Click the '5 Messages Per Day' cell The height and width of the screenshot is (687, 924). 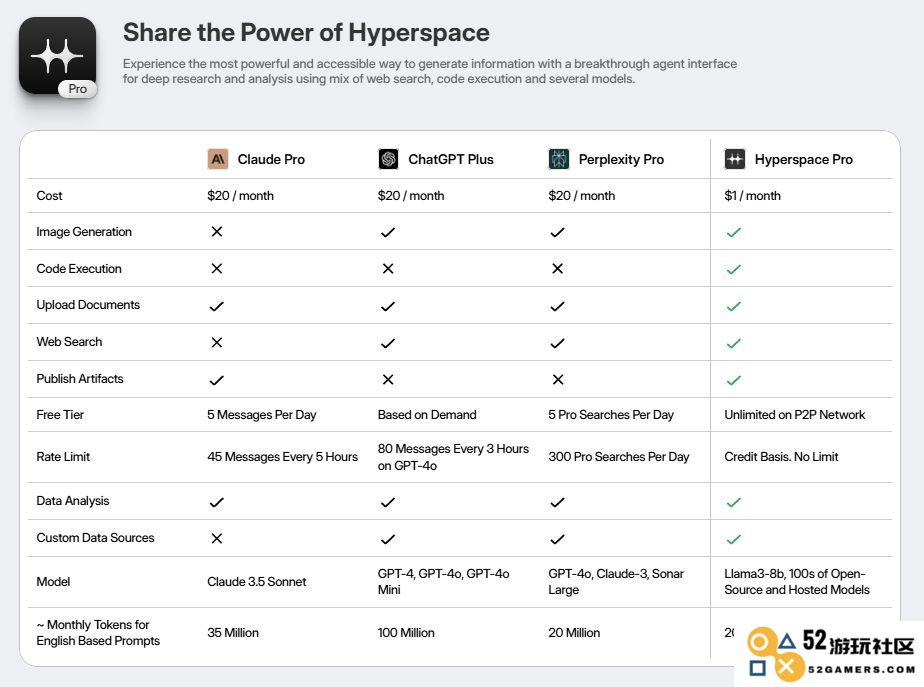point(262,415)
